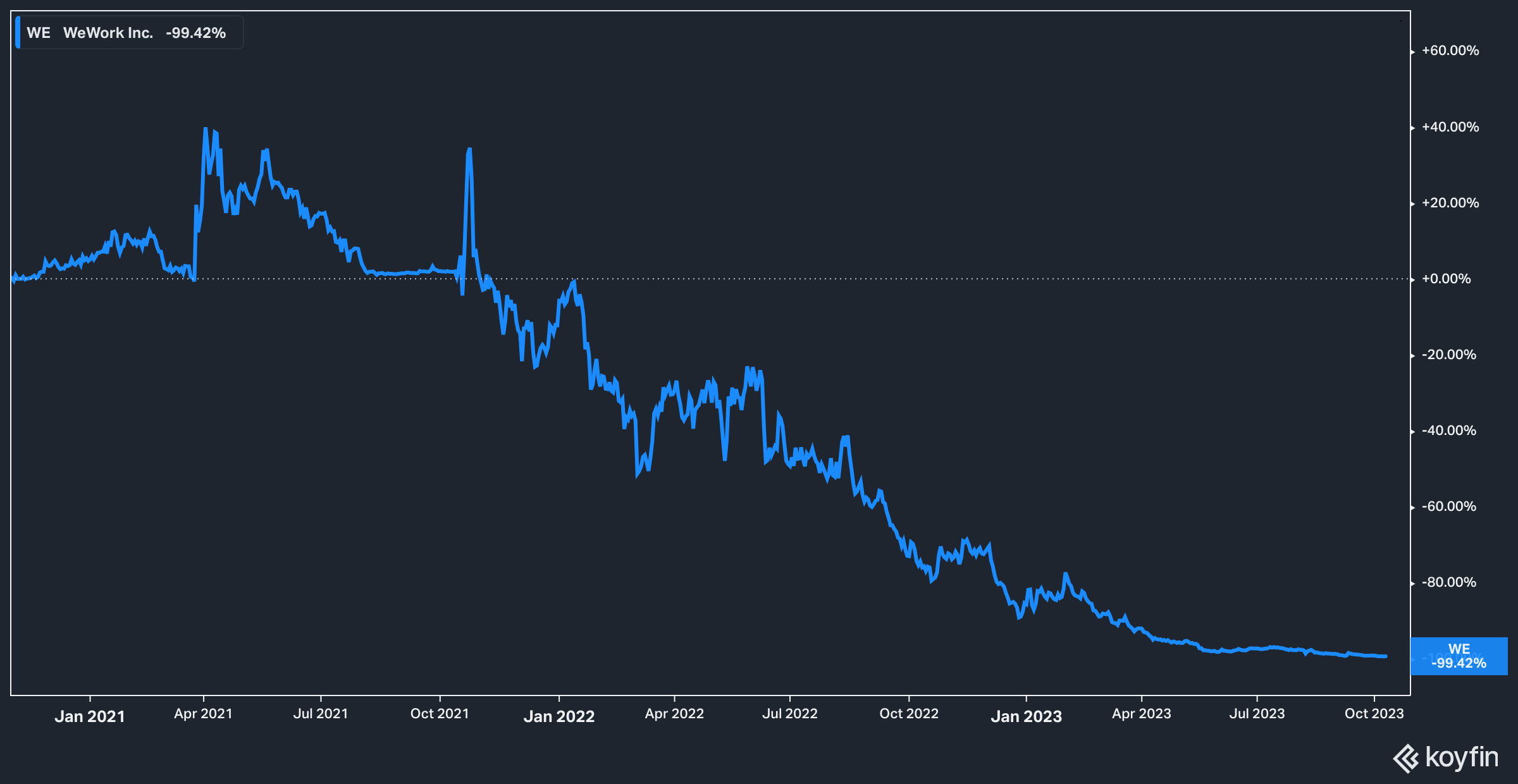Click the Jan 2022 x-axis label

[559, 716]
